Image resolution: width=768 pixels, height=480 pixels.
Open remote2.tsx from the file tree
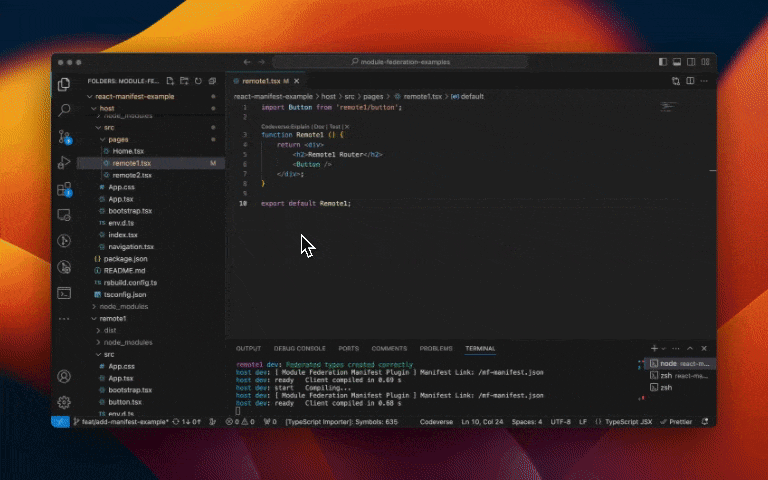pos(132,175)
